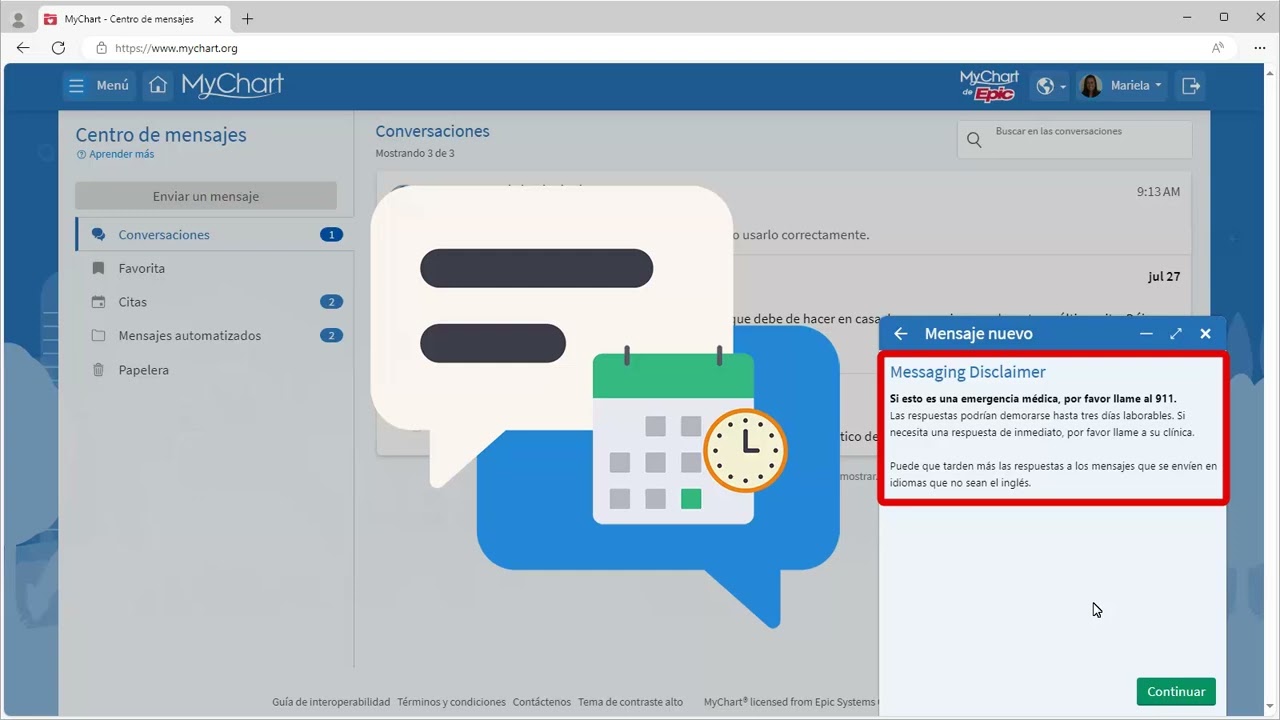Go to MyChart home icon

(x=157, y=86)
